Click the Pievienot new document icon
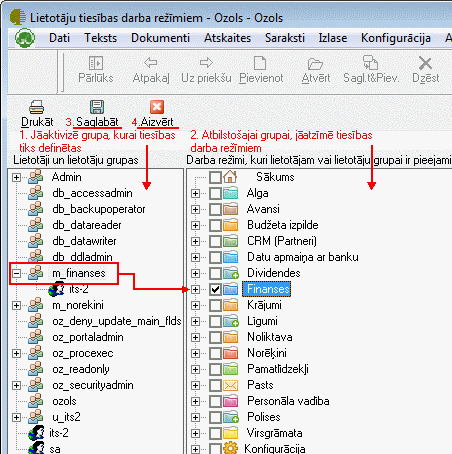 click(x=260, y=63)
